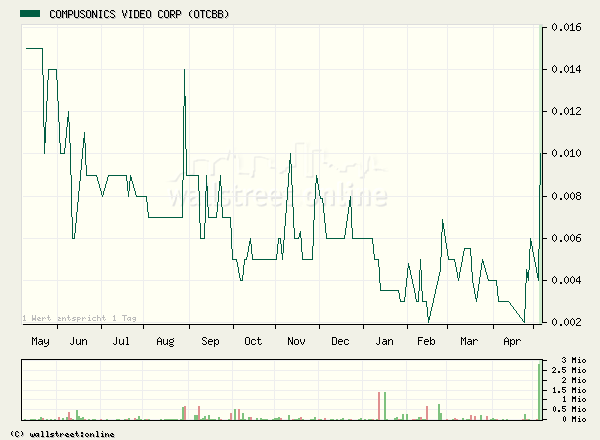Click the Sep month label

coord(210,341)
